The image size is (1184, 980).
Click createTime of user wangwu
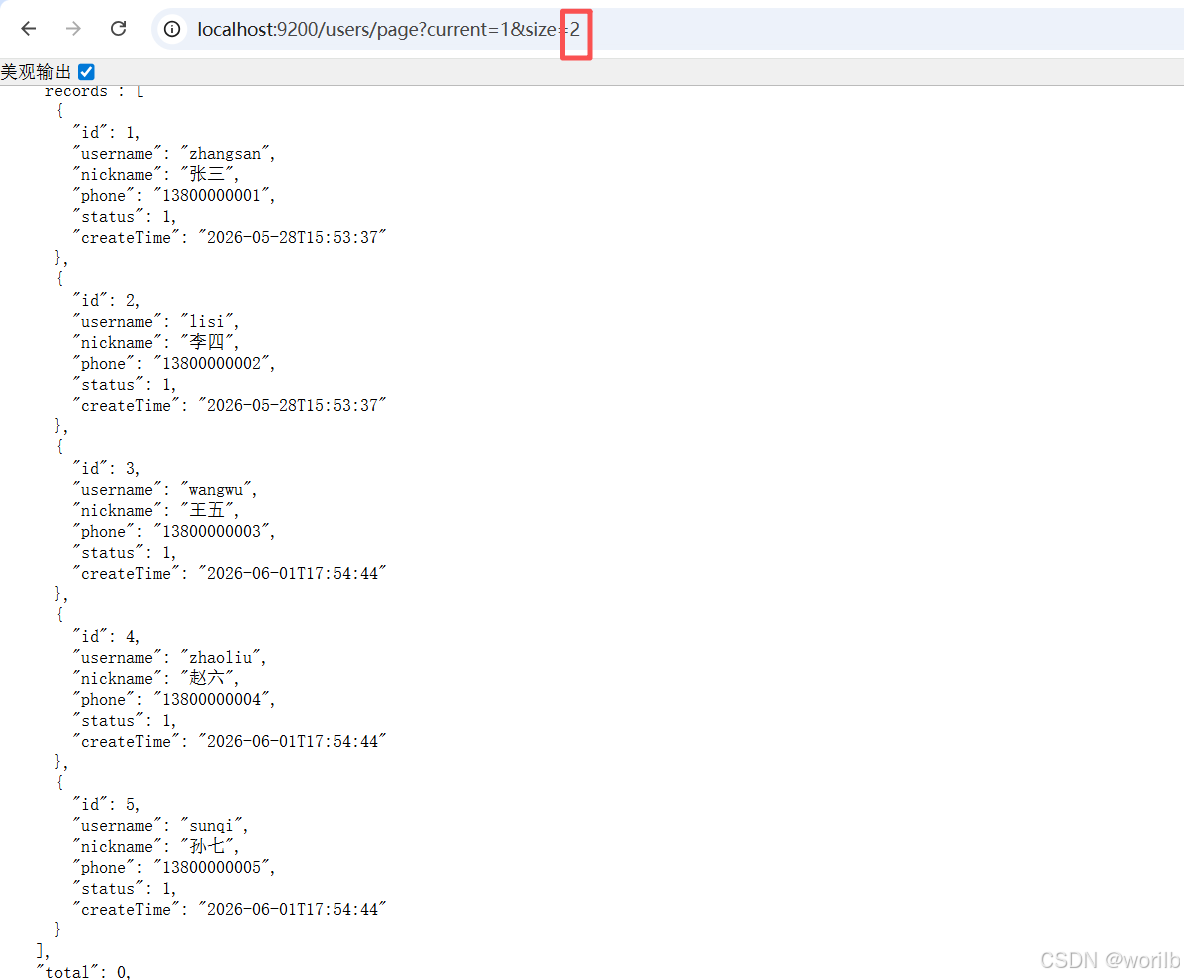230,574
